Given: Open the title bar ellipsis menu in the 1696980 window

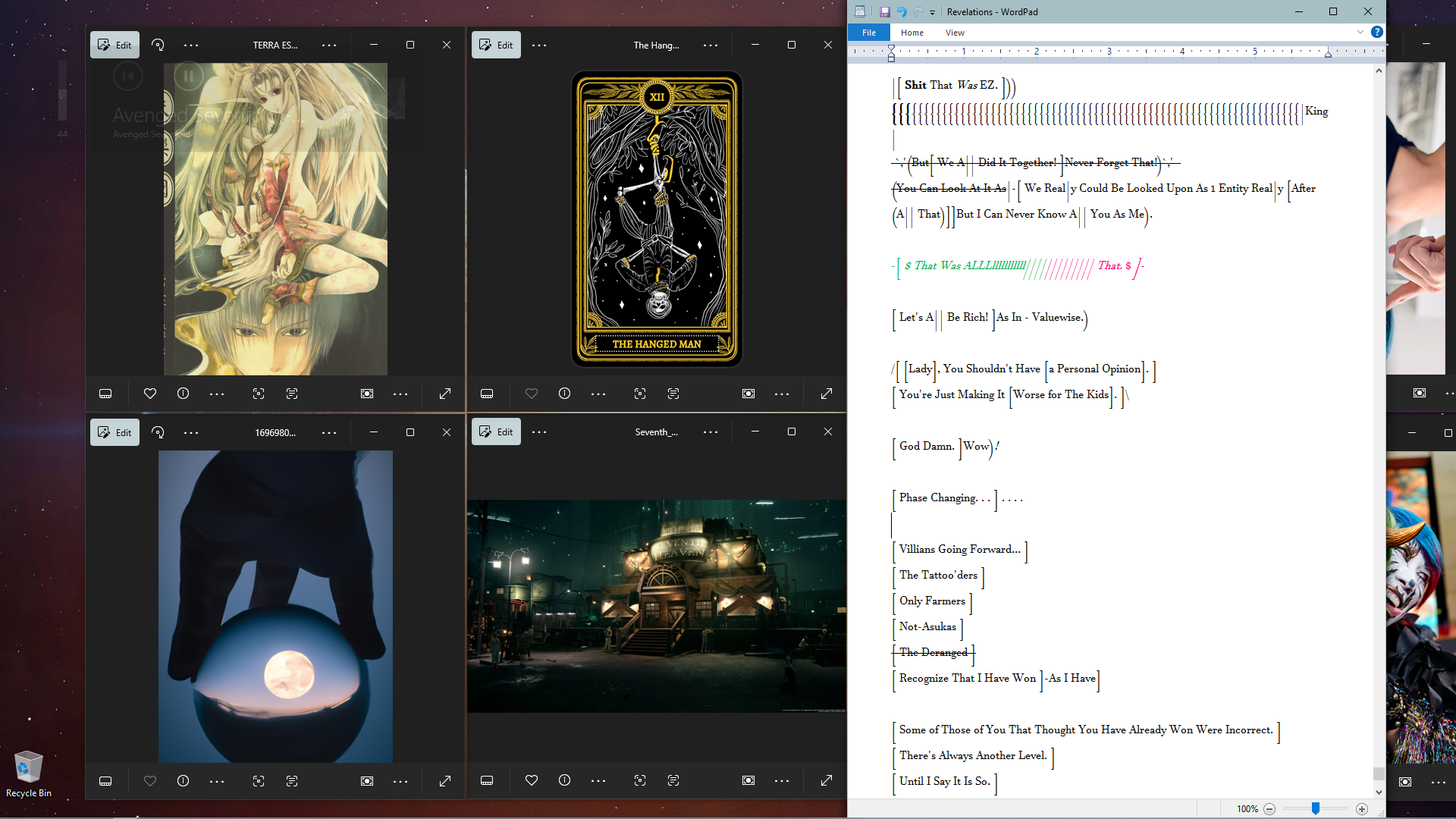Looking at the screenshot, I should pyautogui.click(x=329, y=433).
